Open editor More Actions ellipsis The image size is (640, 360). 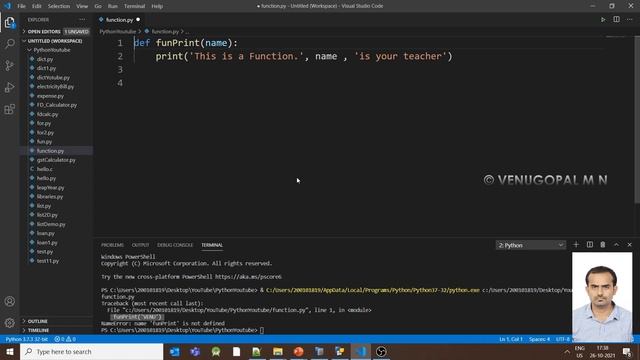629,20
